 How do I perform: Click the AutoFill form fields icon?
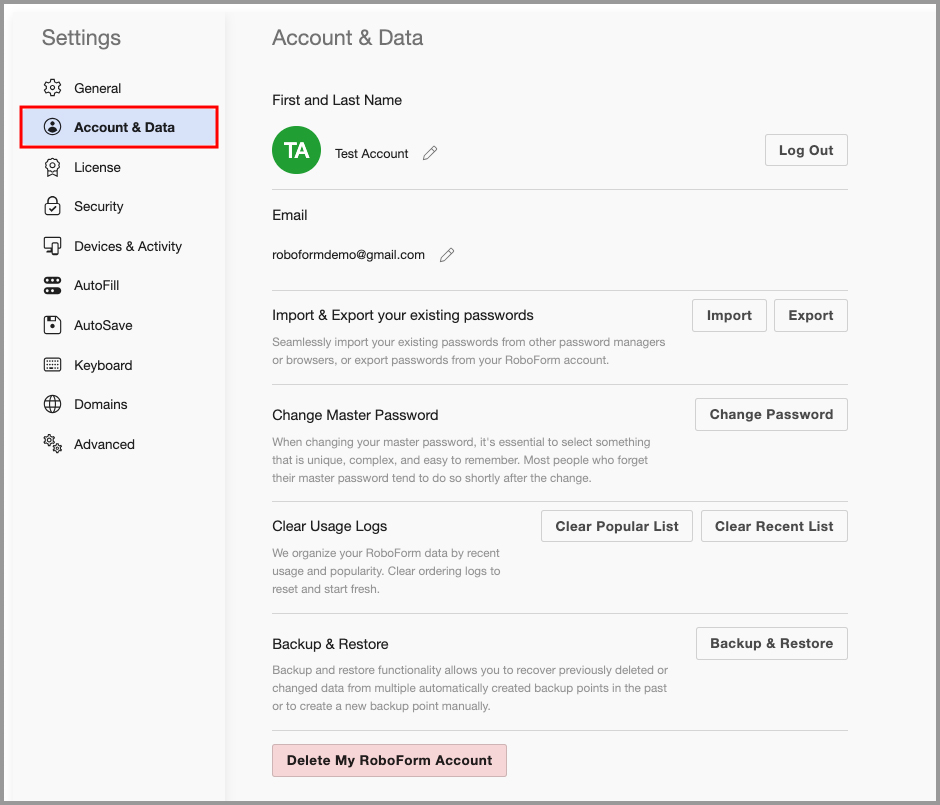[52, 285]
